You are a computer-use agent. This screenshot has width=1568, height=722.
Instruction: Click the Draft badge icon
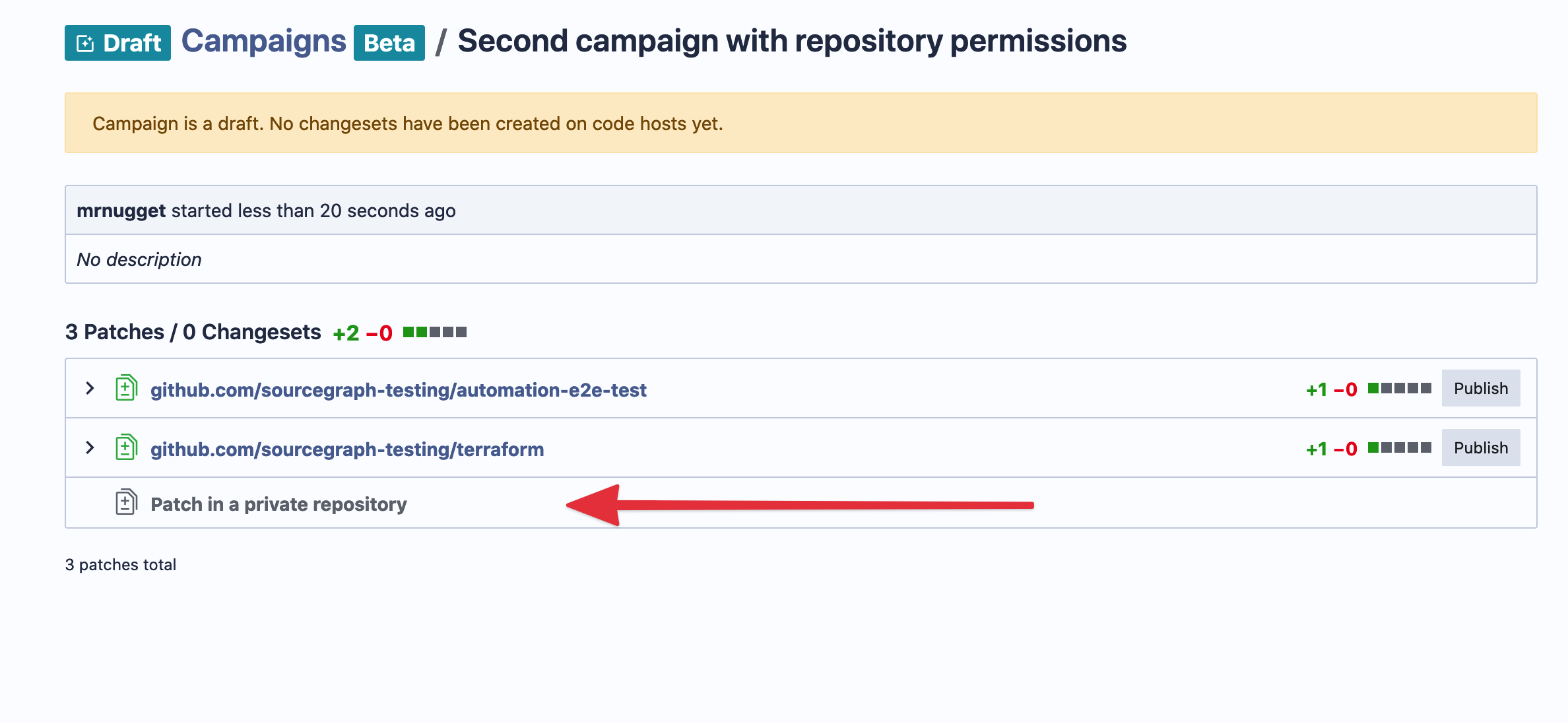[86, 44]
